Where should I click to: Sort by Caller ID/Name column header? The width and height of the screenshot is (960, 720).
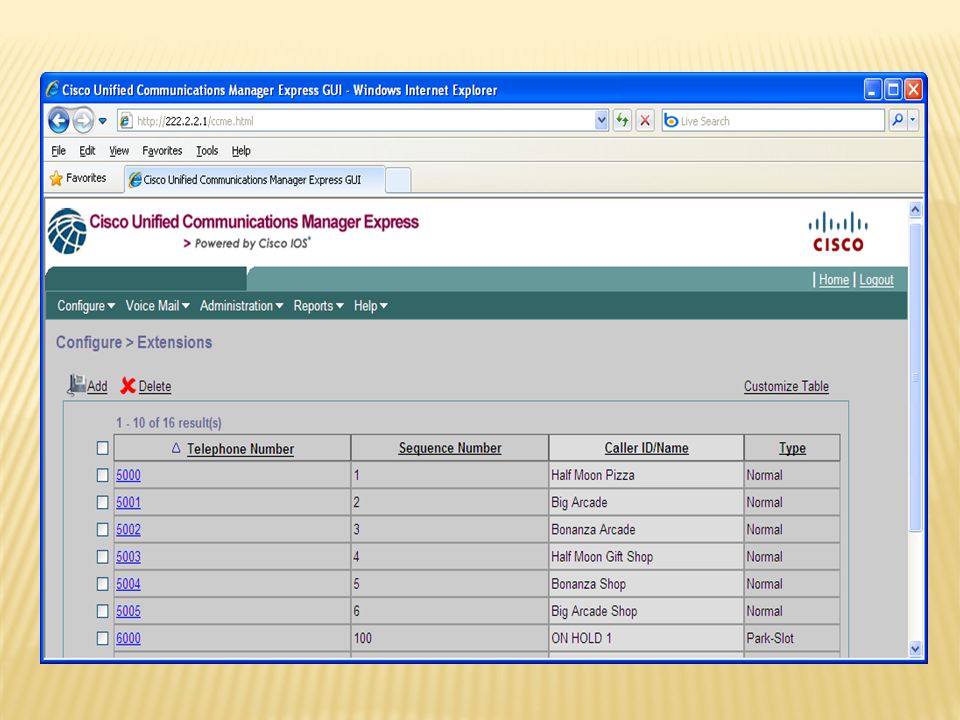tap(647, 448)
